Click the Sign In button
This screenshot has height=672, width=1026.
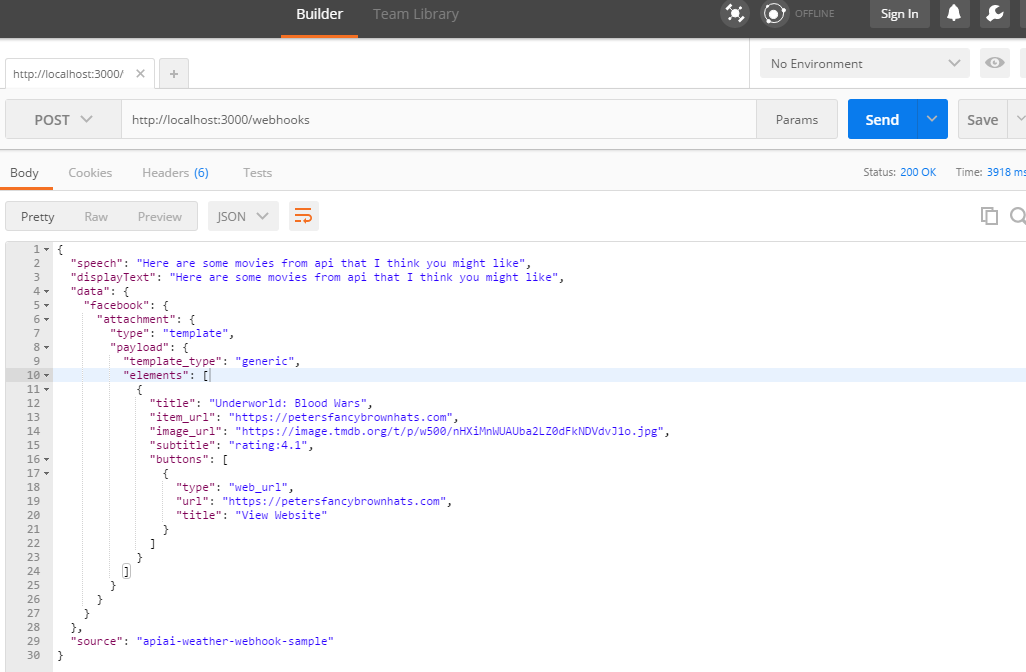point(899,14)
